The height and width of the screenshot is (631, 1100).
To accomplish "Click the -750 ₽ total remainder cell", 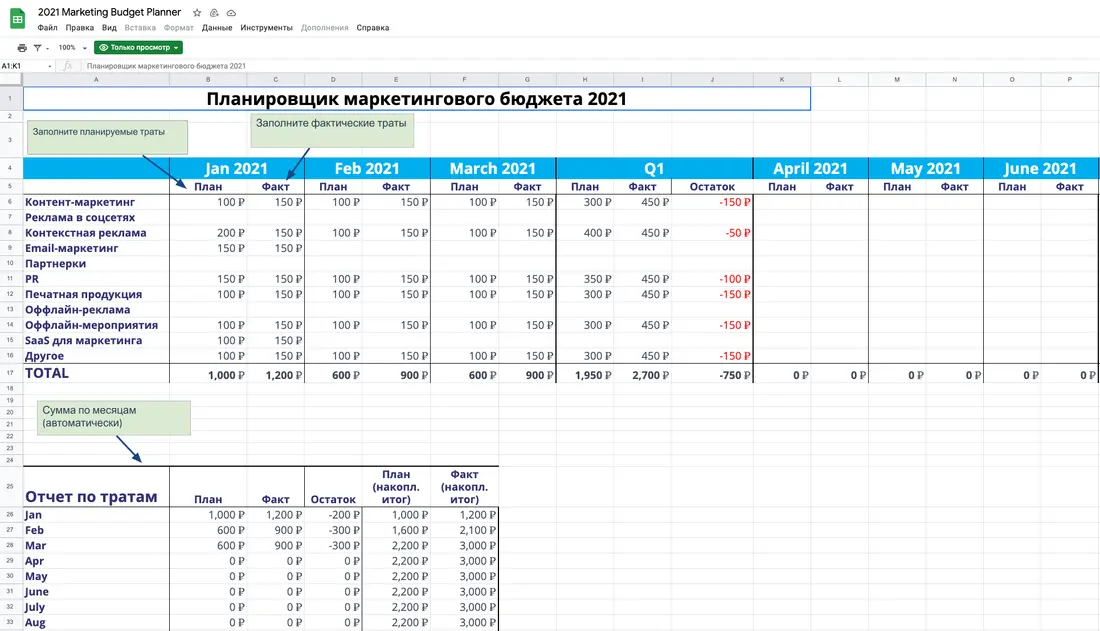I will [712, 374].
